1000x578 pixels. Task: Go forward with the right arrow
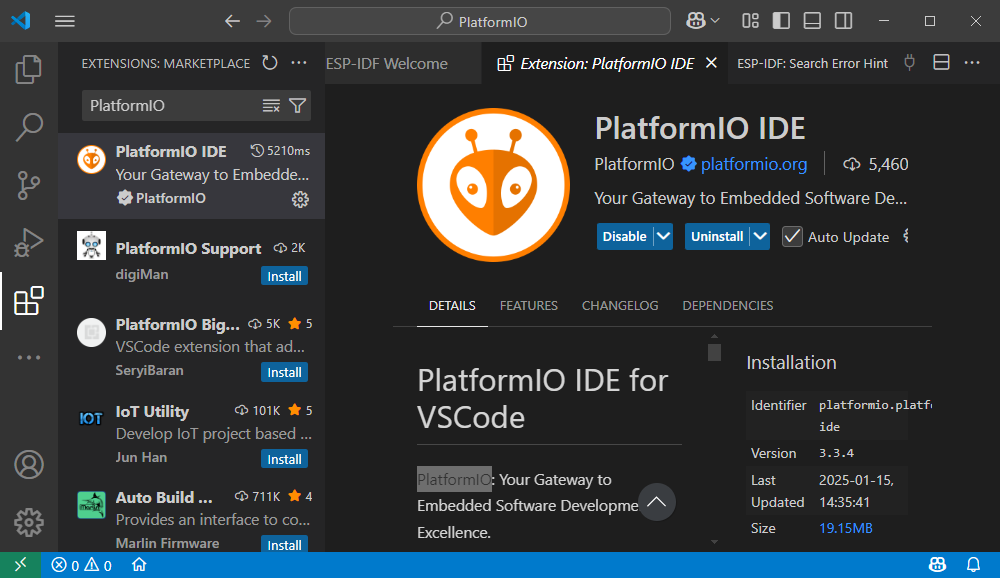coord(263,22)
